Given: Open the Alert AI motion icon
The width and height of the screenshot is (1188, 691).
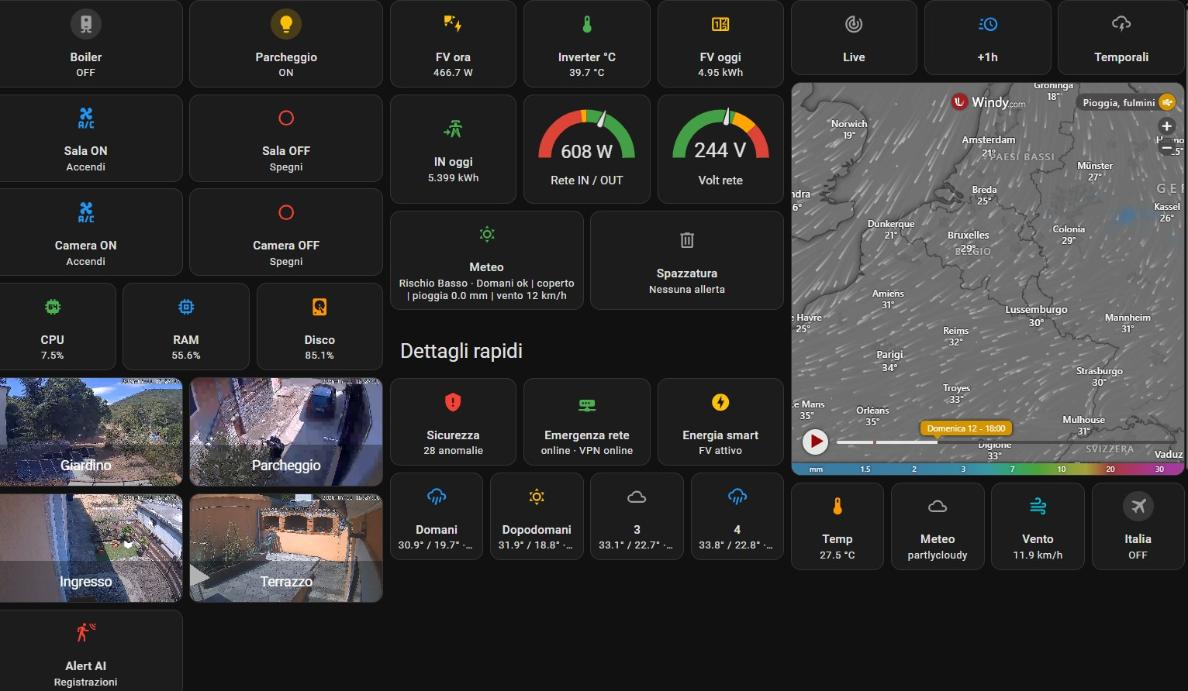Looking at the screenshot, I should (86, 632).
